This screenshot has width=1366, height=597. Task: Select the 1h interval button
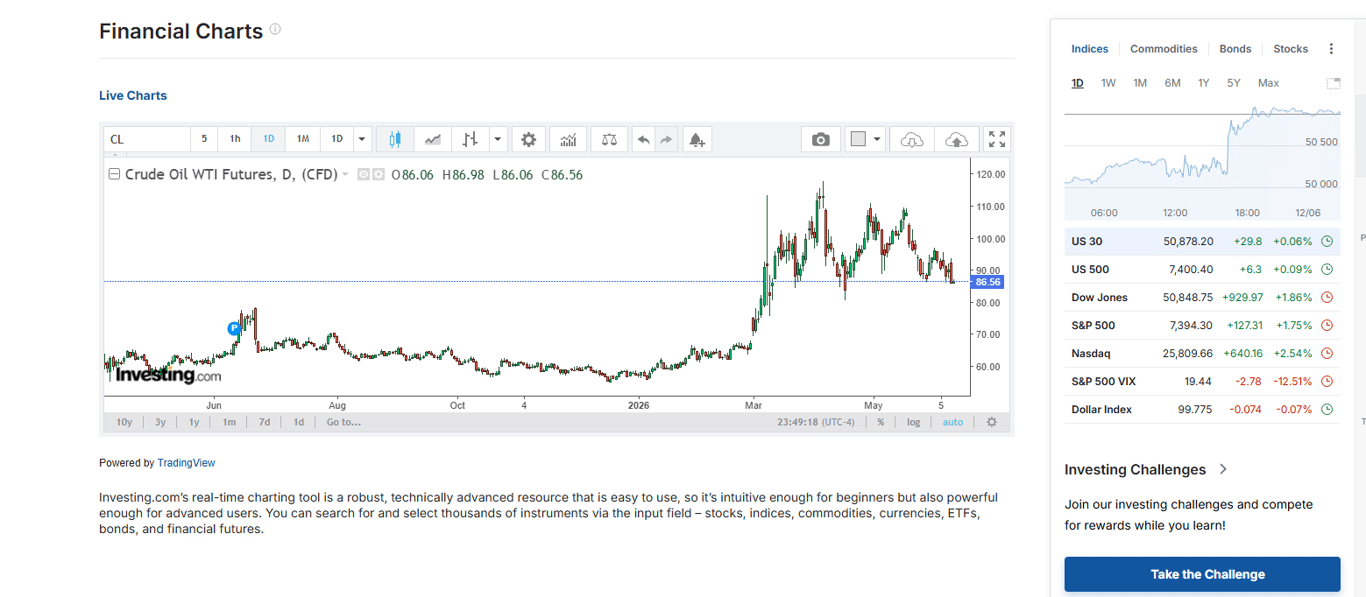coord(235,139)
